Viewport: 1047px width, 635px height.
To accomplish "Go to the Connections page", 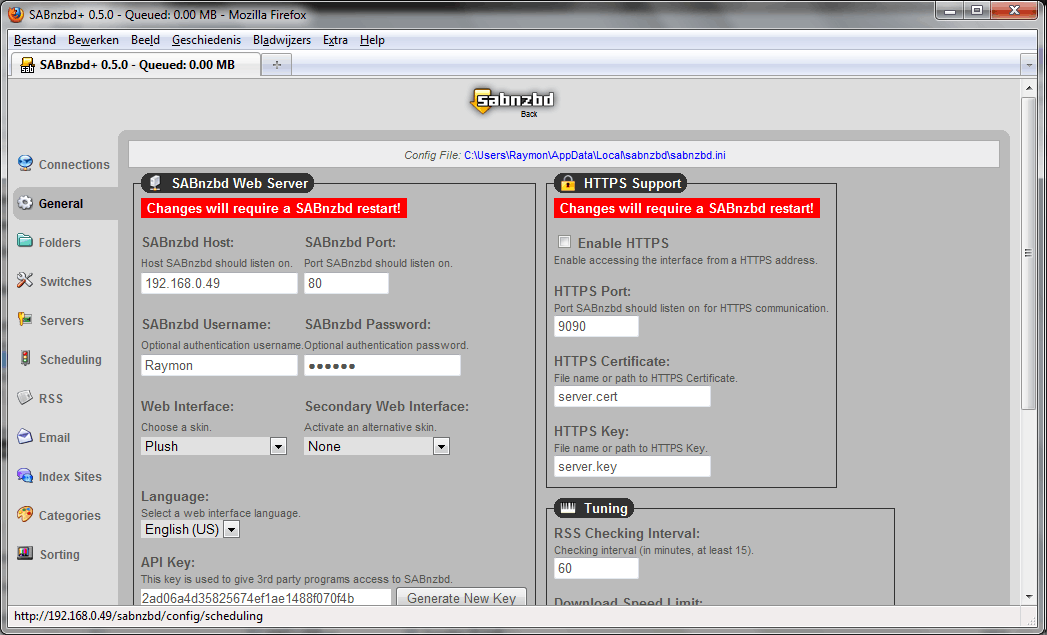I will tap(74, 164).
